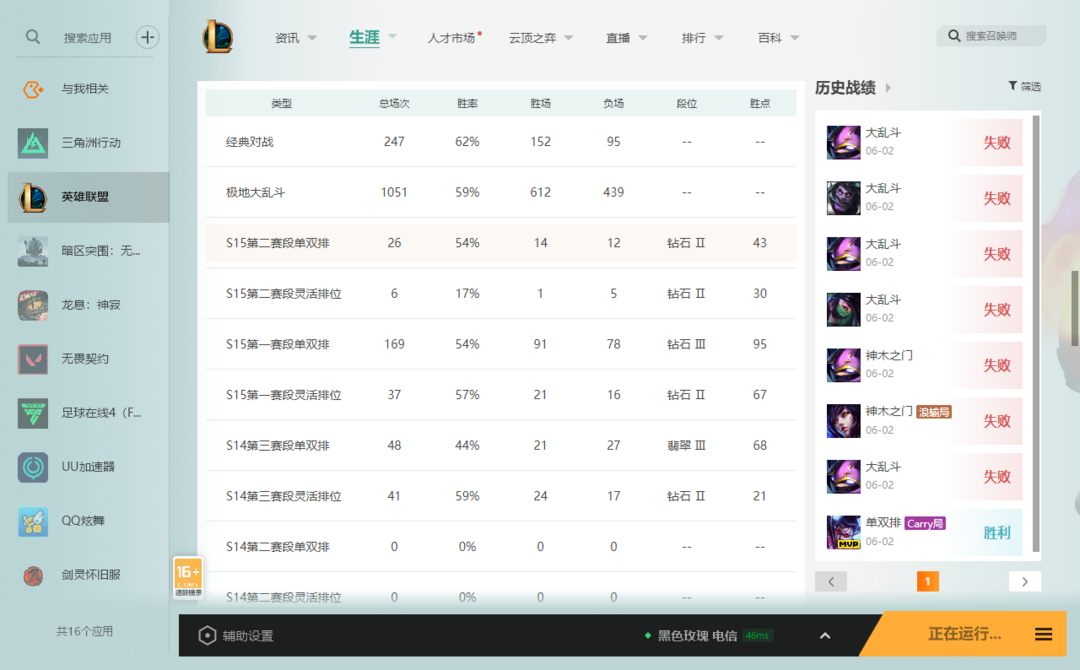Viewport: 1080px width, 670px height.
Task: Expand the server list up-chevron
Action: tap(825, 636)
